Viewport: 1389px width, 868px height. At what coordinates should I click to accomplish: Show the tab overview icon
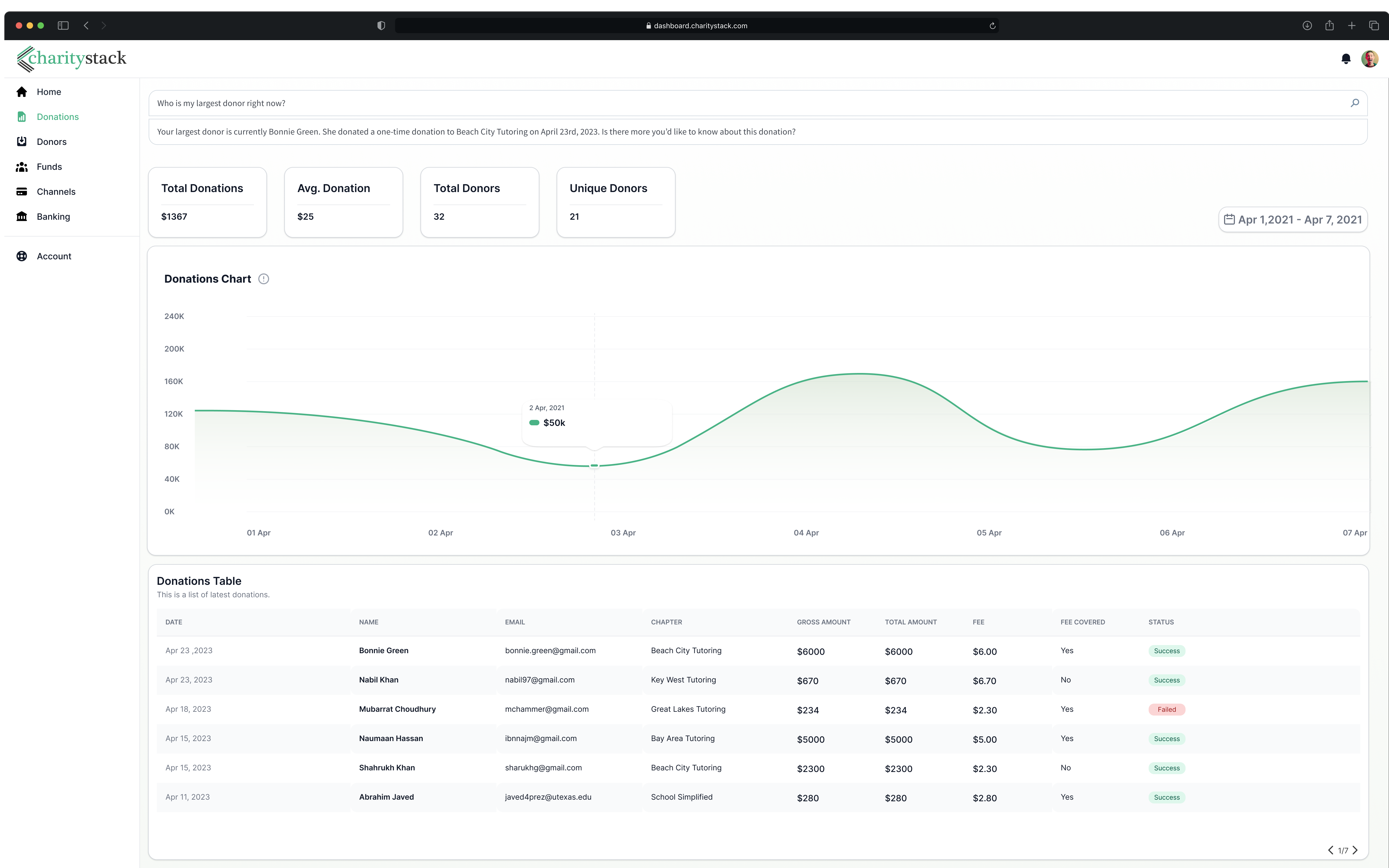pyautogui.click(x=1374, y=25)
